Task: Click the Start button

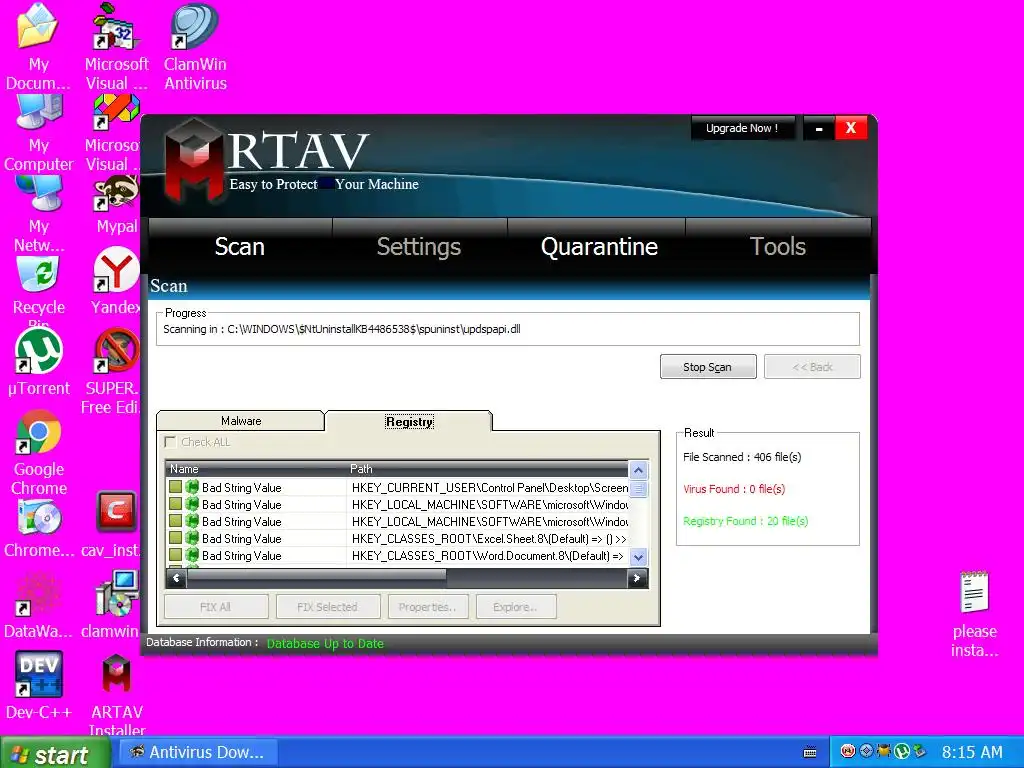Action: pyautogui.click(x=55, y=753)
